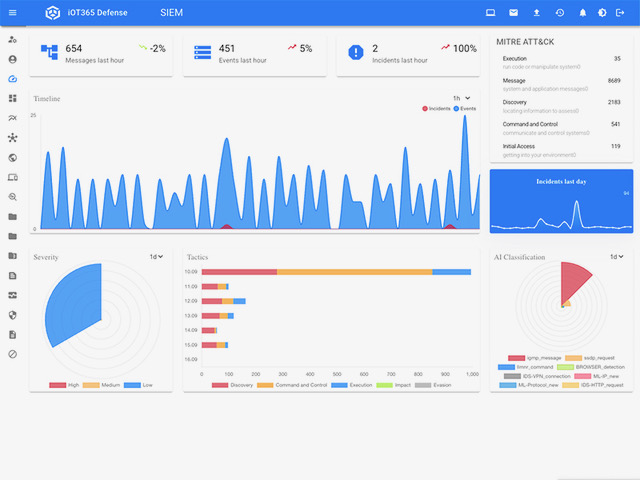Click the upload arrow icon in header
The width and height of the screenshot is (640, 480).
point(536,13)
